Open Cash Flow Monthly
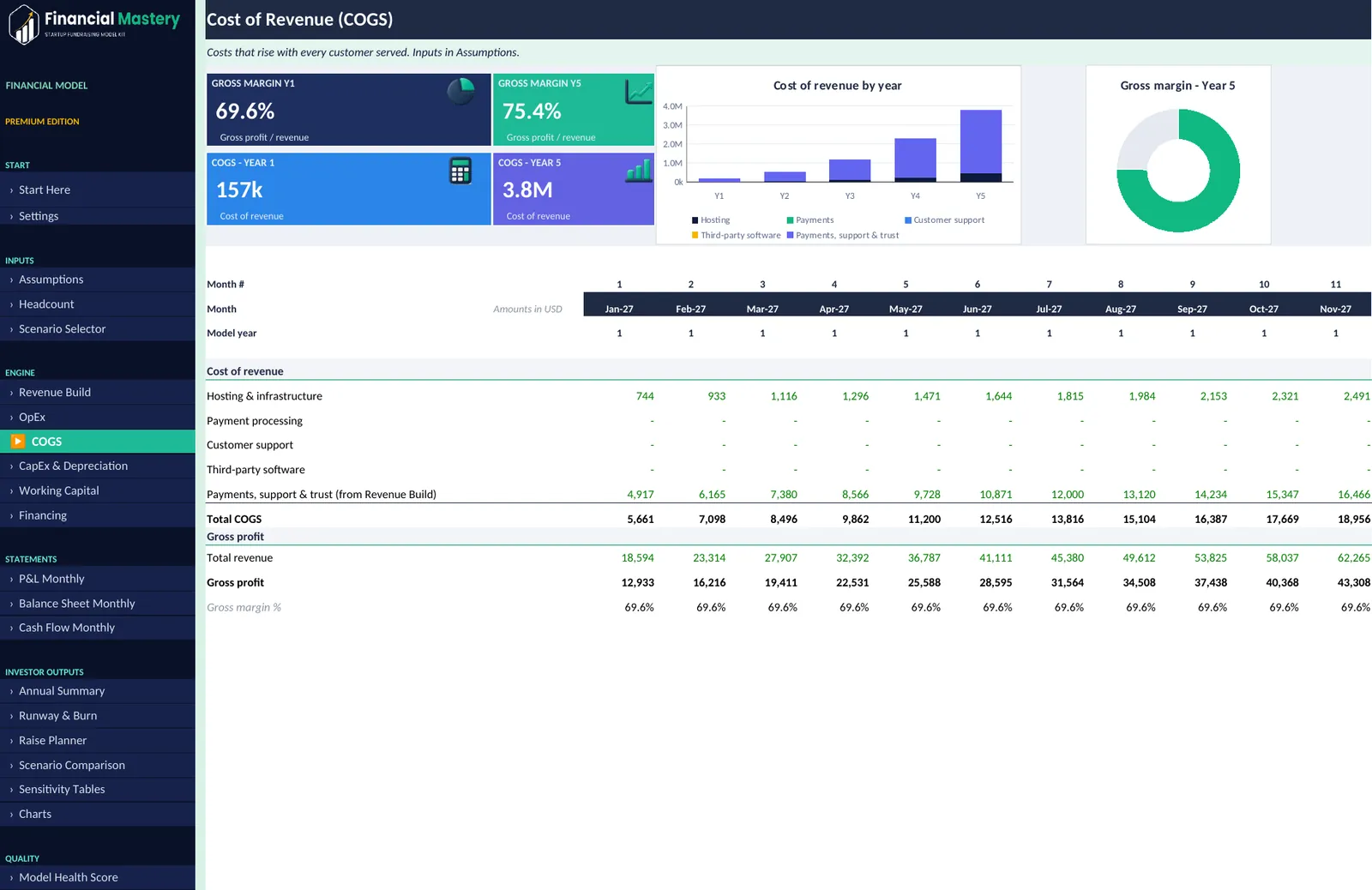This screenshot has width=1372, height=890. tap(98, 628)
